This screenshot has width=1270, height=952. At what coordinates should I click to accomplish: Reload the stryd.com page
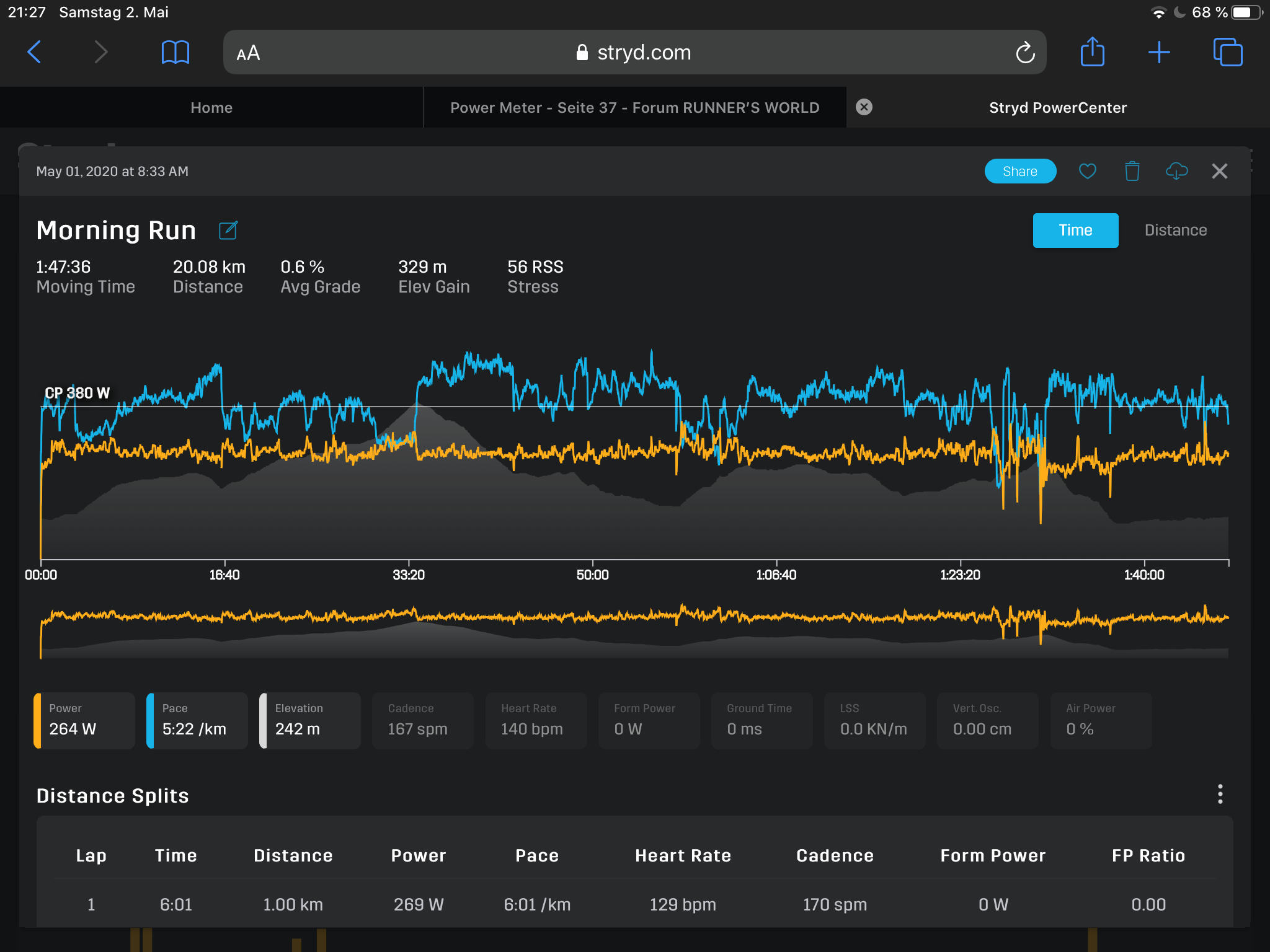pos(1024,53)
